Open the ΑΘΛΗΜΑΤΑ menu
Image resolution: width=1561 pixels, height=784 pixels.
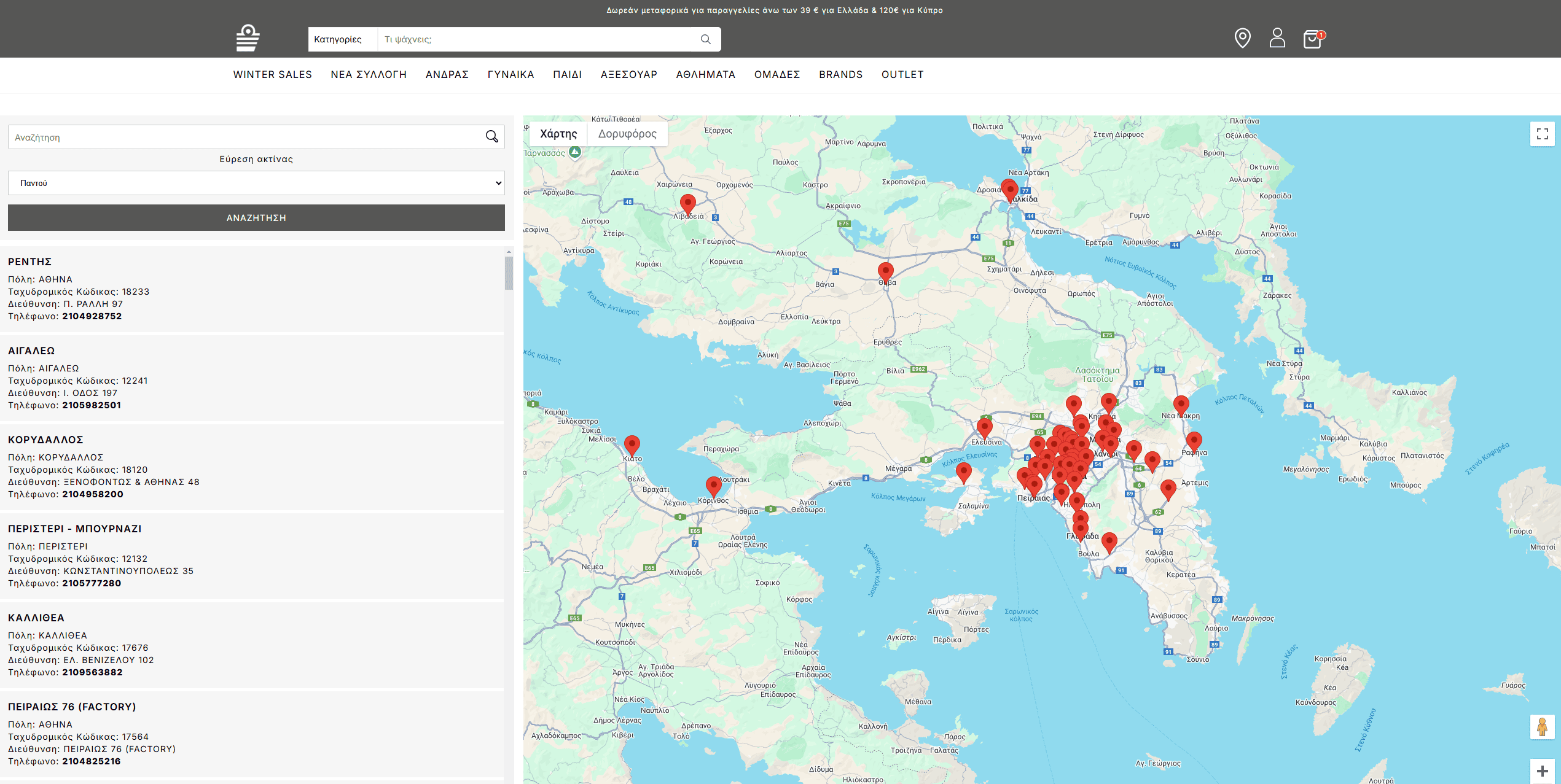pos(706,75)
